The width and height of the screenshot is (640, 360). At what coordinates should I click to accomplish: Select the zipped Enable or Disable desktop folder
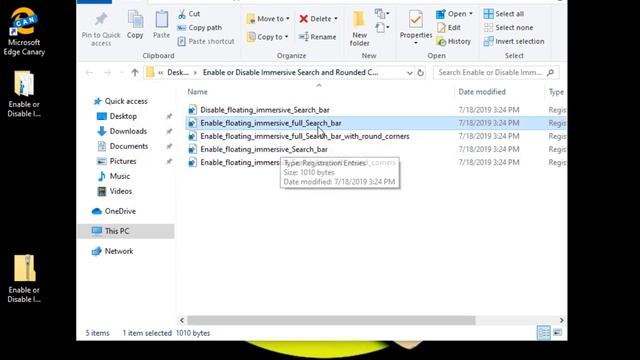click(x=24, y=279)
